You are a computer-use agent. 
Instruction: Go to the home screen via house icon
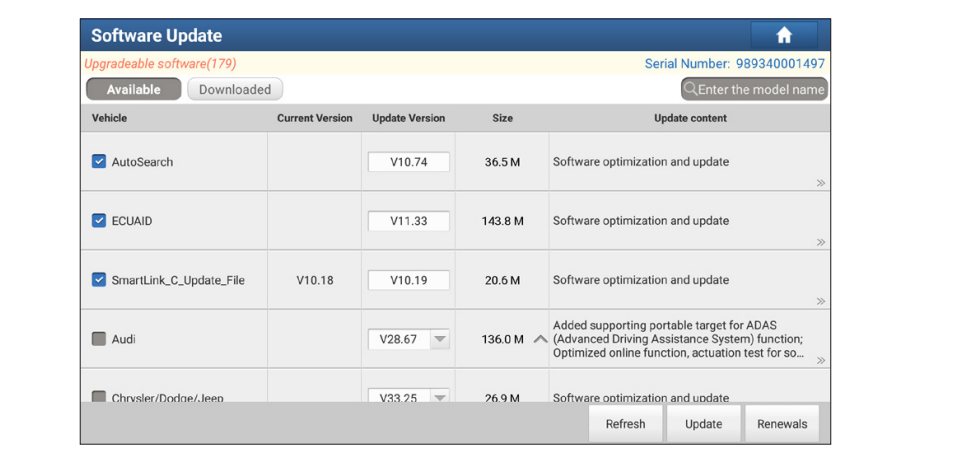click(x=783, y=35)
